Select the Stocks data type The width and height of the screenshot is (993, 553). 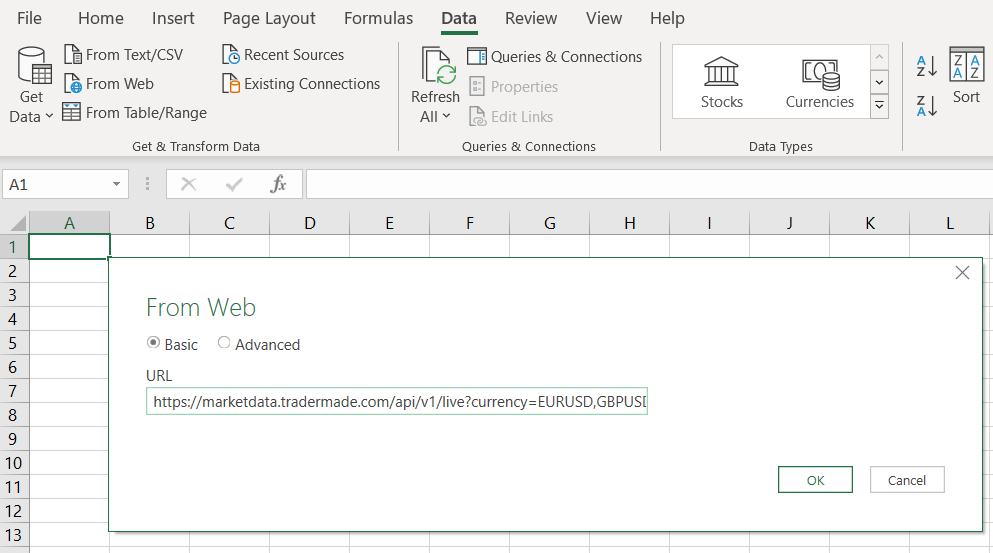click(721, 82)
